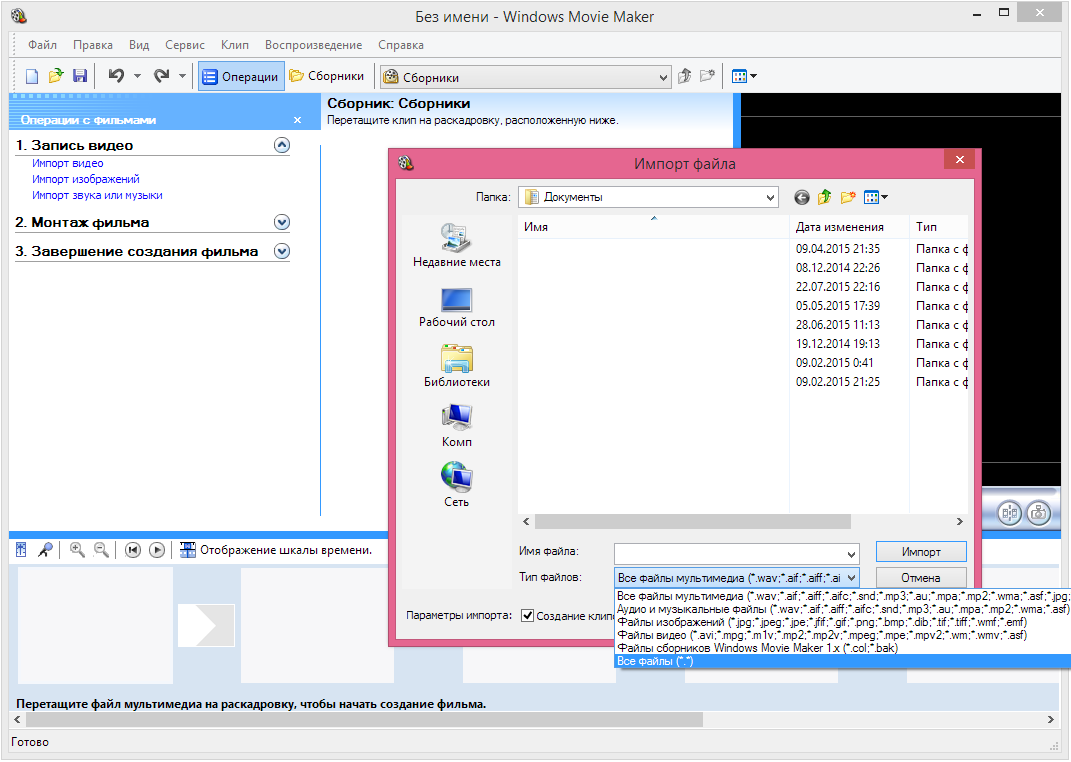Open the Redo history dropdown arrow
The image size is (1071, 762).
point(182,76)
